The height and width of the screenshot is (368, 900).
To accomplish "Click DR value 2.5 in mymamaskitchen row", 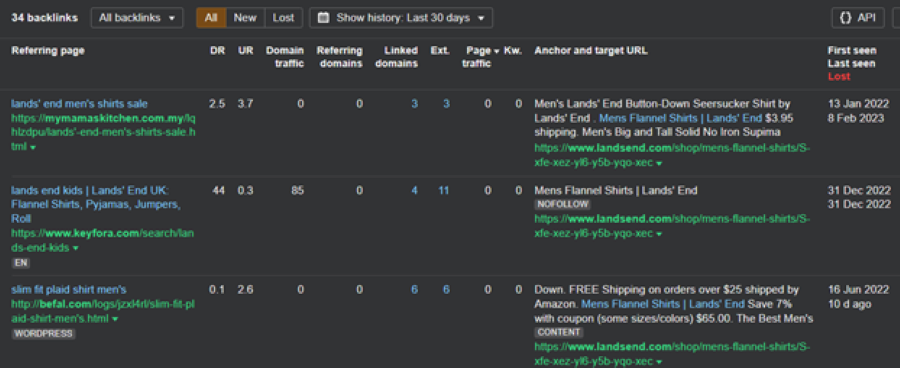I will [218, 104].
